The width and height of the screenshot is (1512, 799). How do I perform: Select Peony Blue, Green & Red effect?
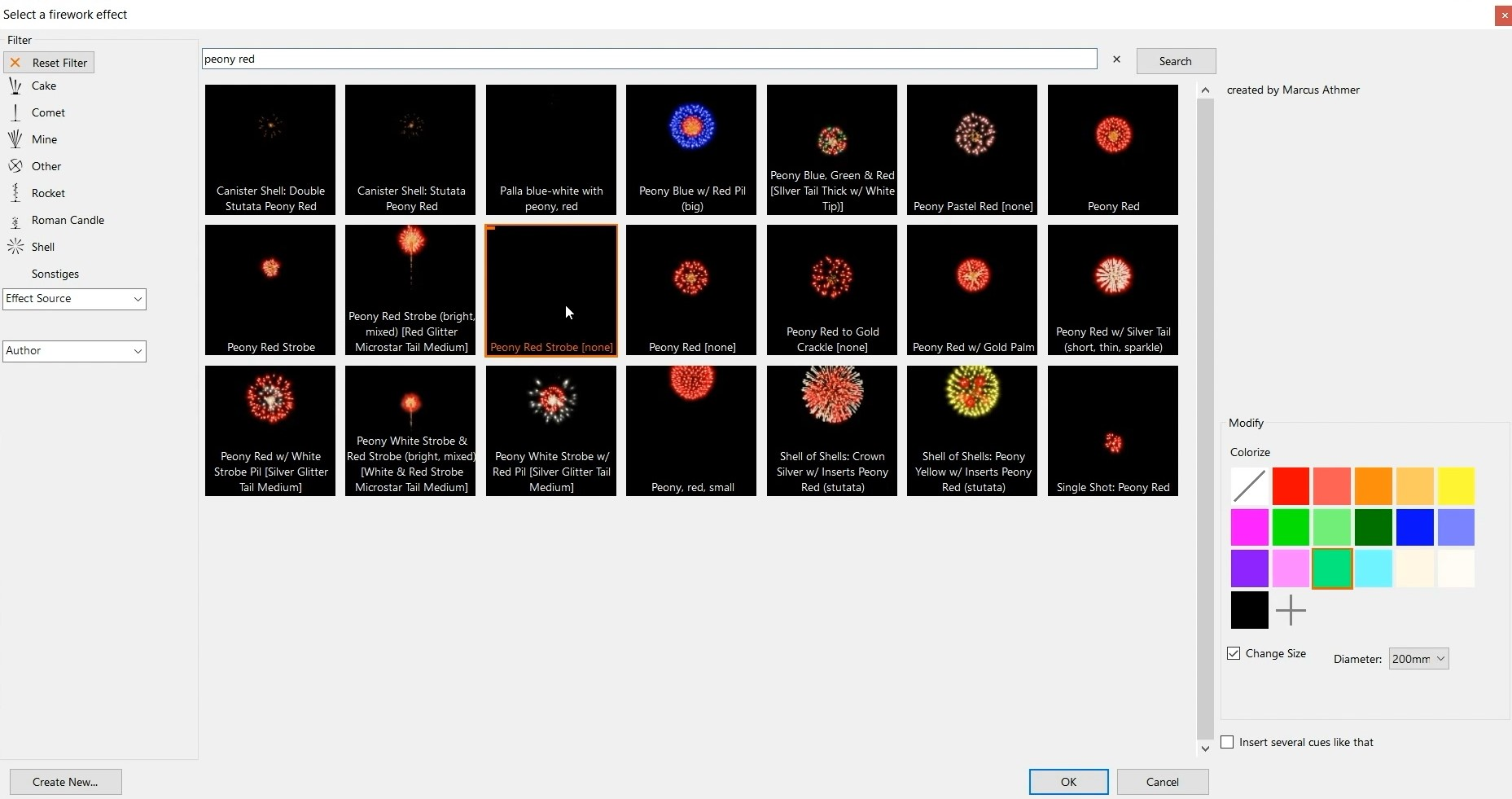click(x=832, y=150)
